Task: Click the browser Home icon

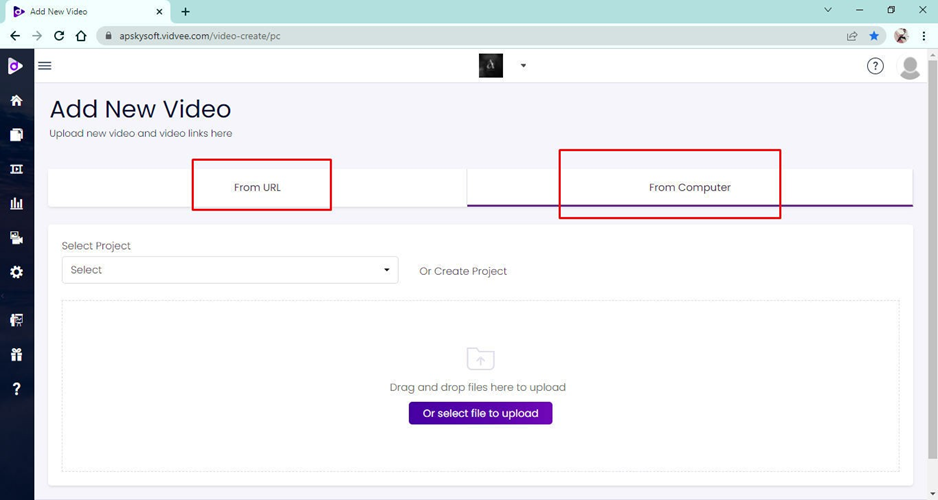Action: (x=81, y=36)
